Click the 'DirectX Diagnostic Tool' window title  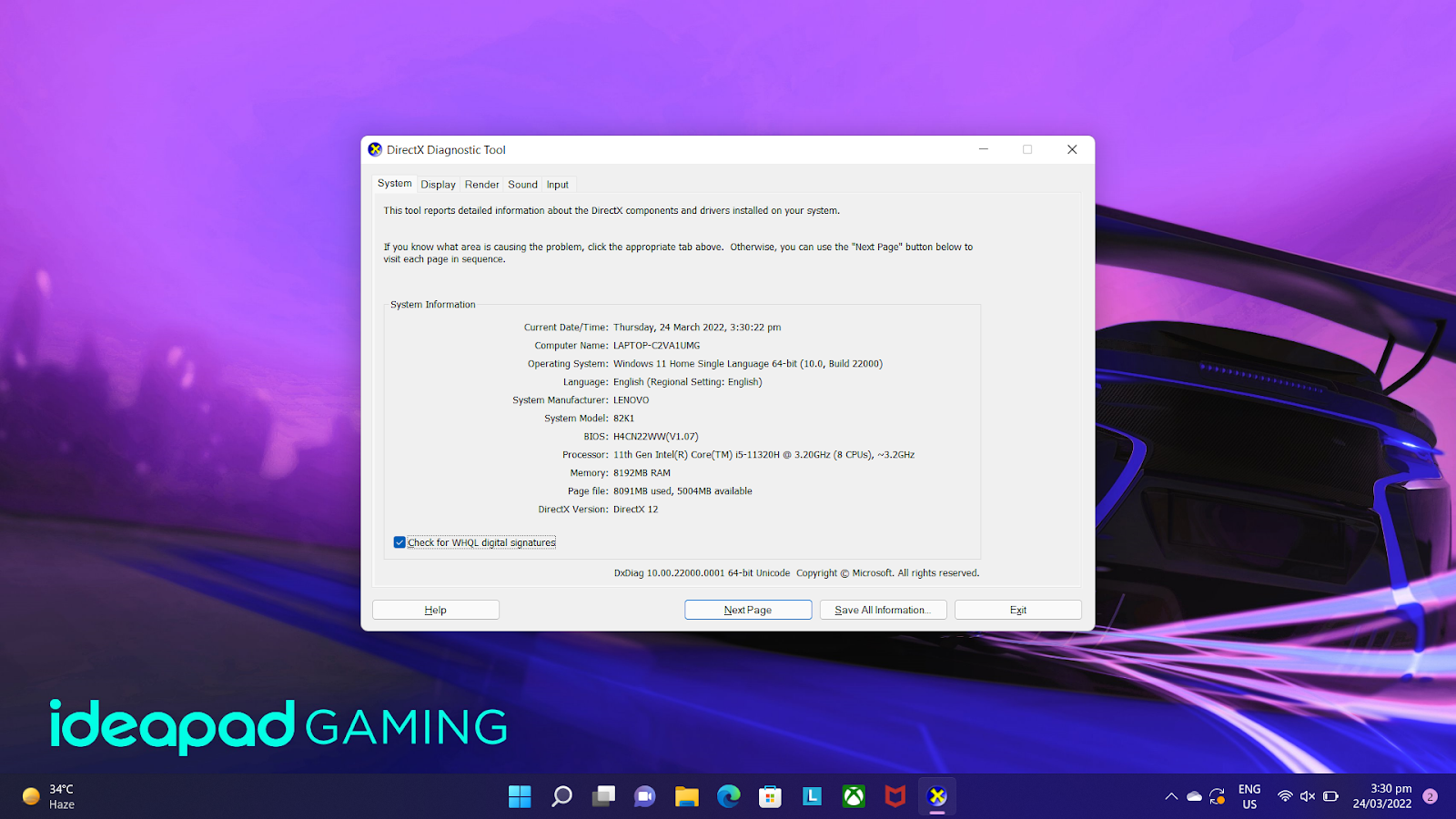click(x=446, y=150)
